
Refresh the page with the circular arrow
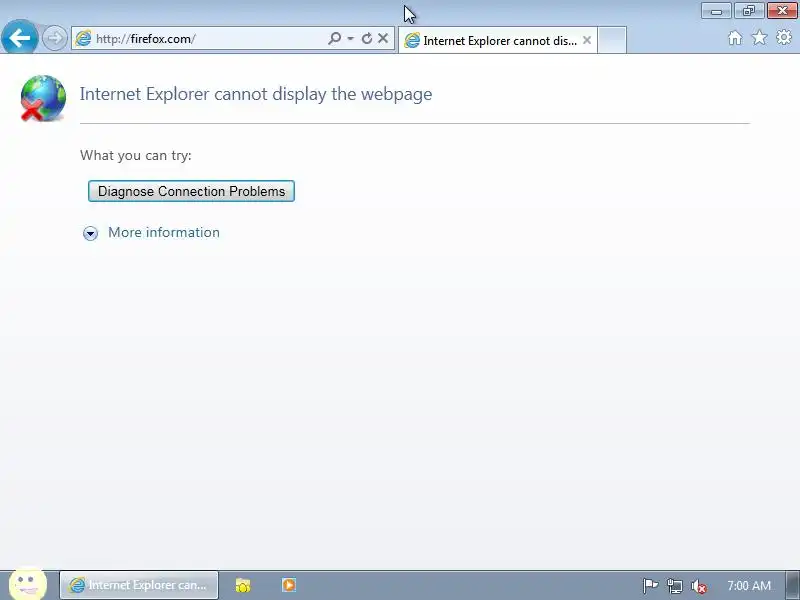point(366,38)
